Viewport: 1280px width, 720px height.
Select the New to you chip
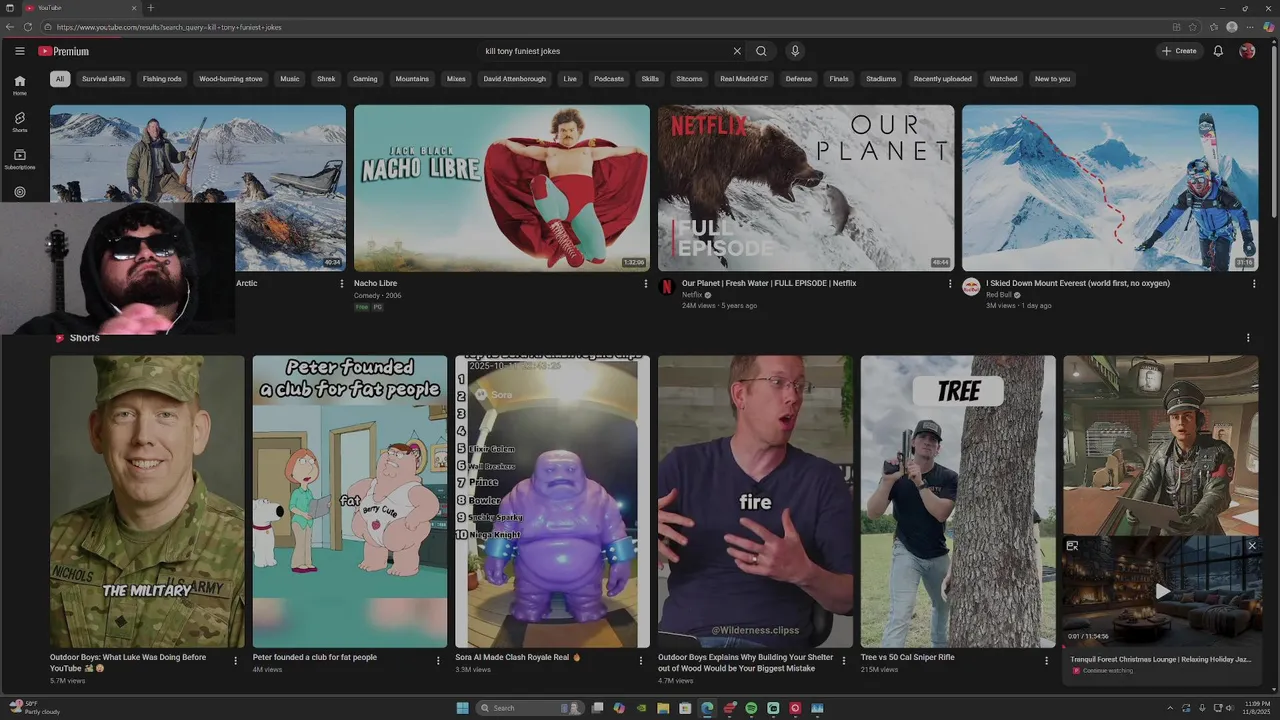(x=1052, y=79)
